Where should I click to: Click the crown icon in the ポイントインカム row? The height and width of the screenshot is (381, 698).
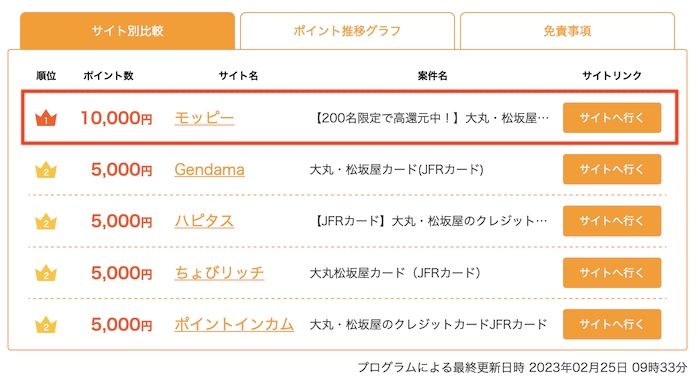46,324
